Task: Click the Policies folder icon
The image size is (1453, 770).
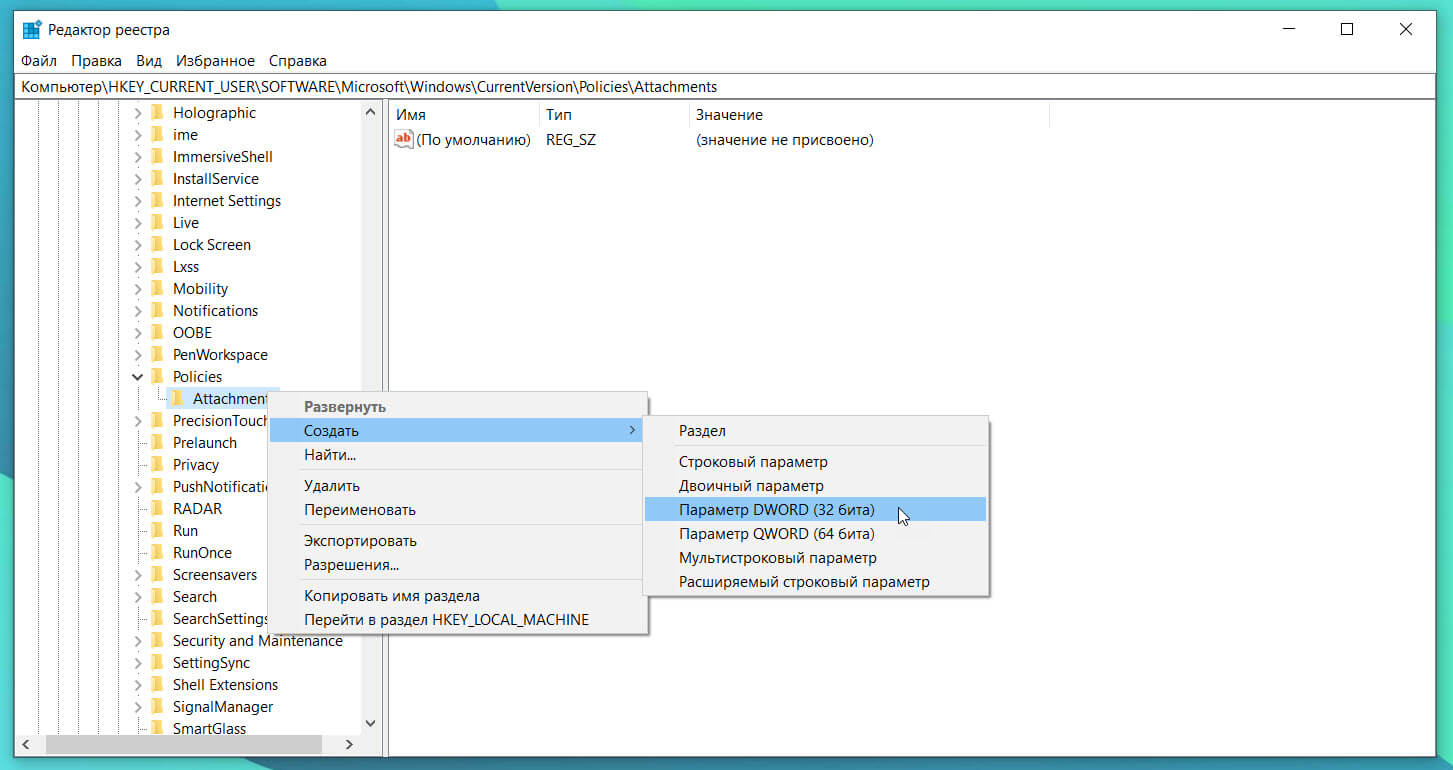Action: coord(157,376)
